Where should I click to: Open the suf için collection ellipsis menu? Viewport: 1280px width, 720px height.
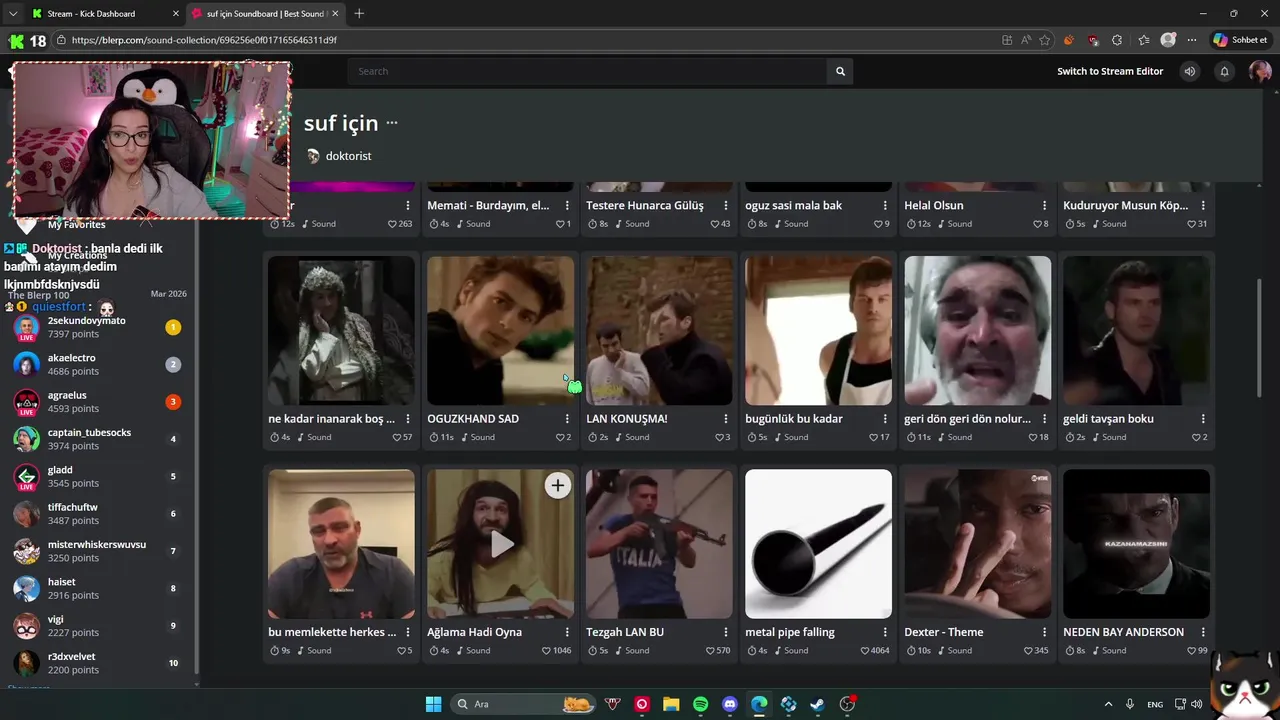(x=392, y=123)
